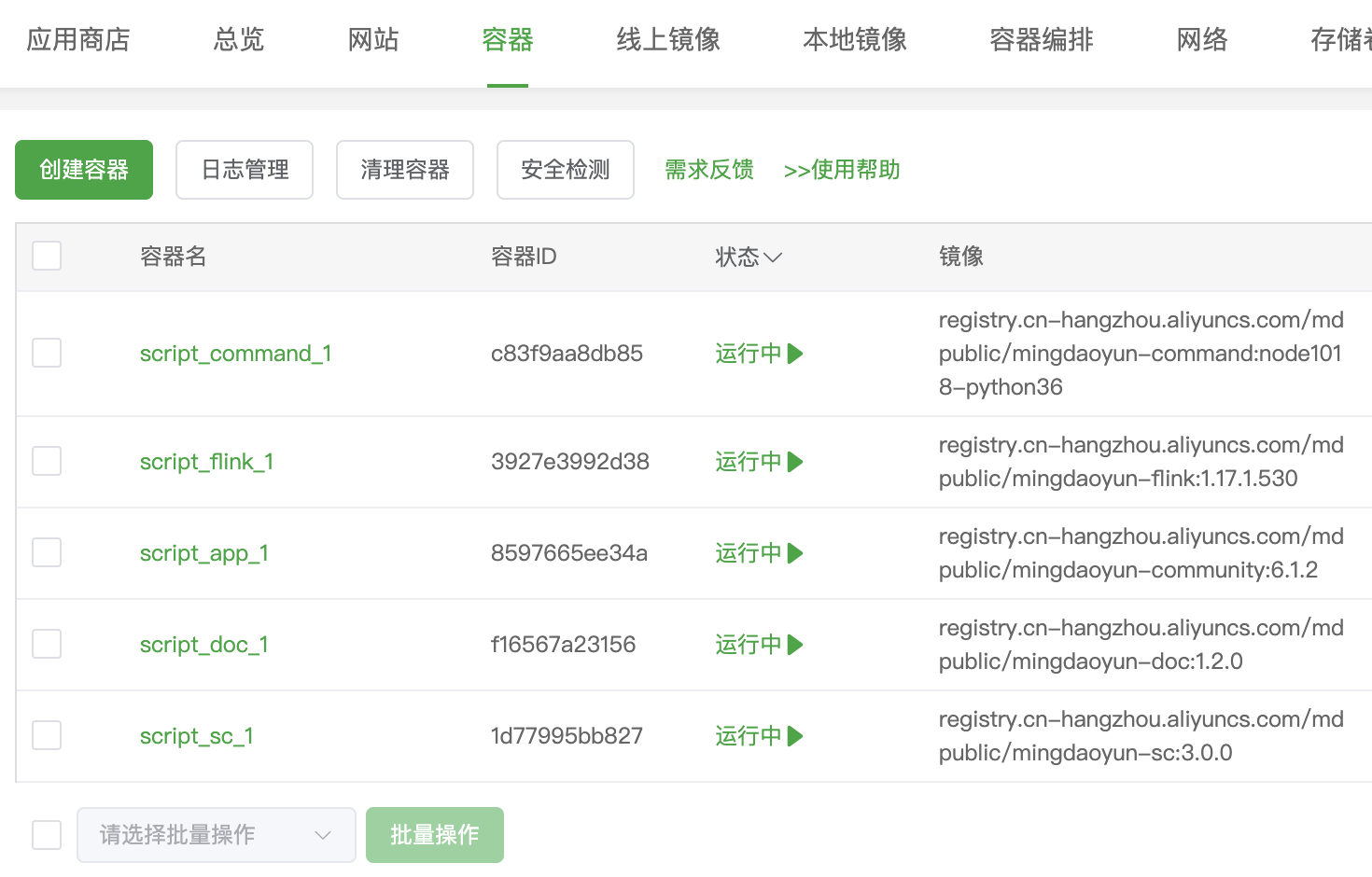Open 日志管理
1372x877 pixels.
coord(245,170)
